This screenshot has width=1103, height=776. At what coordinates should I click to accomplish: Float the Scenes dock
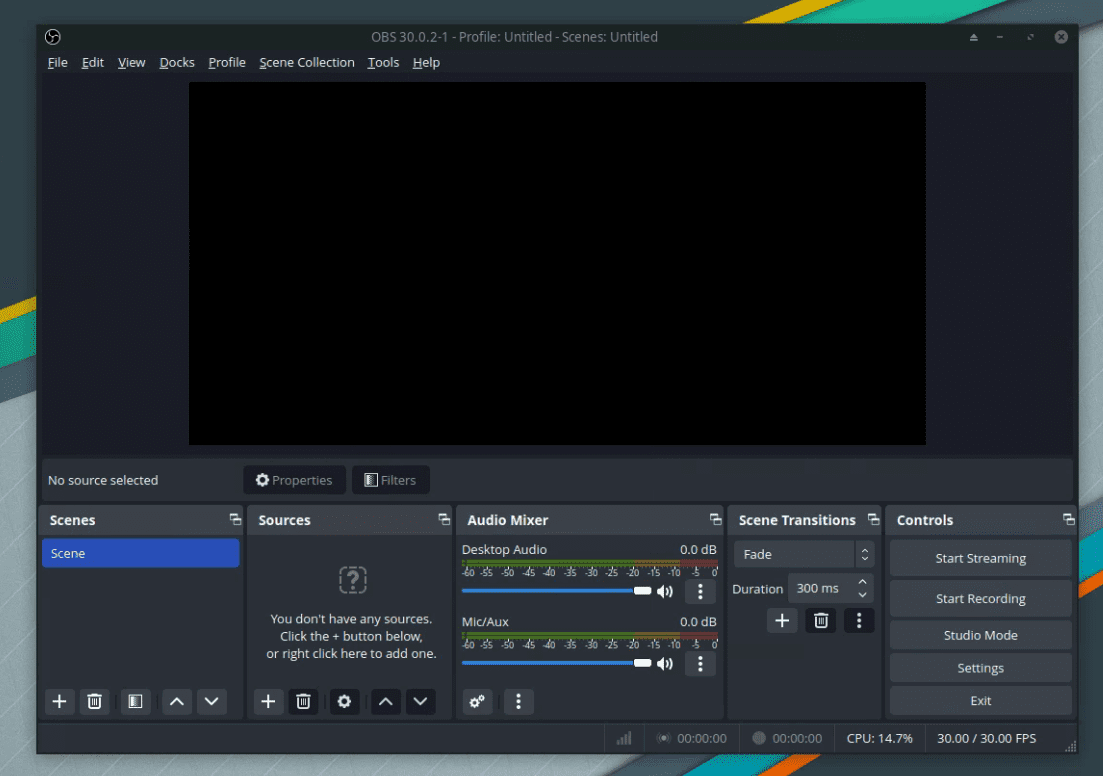pyautogui.click(x=235, y=519)
